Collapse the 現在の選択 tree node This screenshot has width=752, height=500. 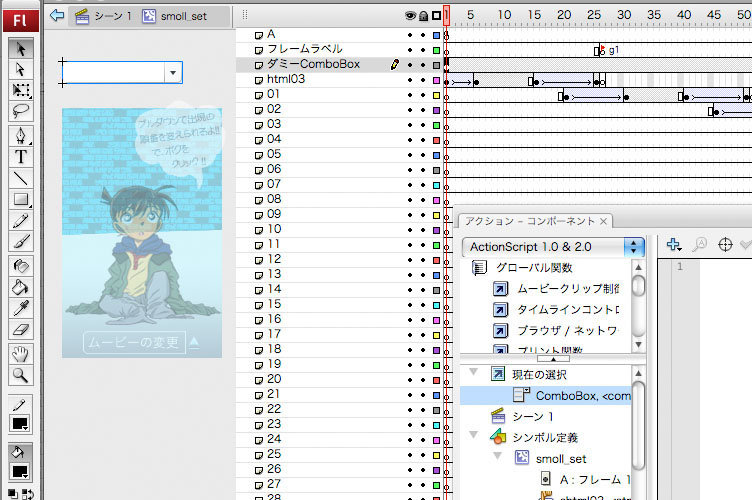[473, 372]
